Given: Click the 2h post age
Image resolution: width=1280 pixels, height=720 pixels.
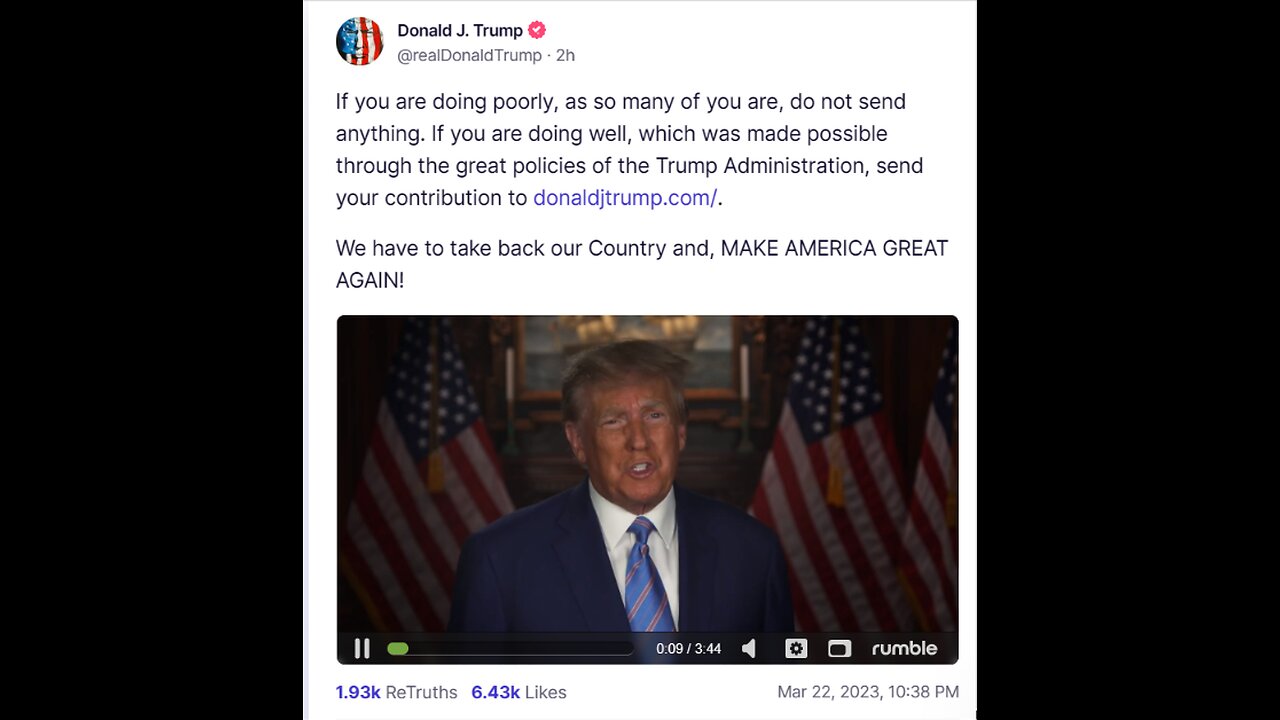Looking at the screenshot, I should [x=565, y=56].
